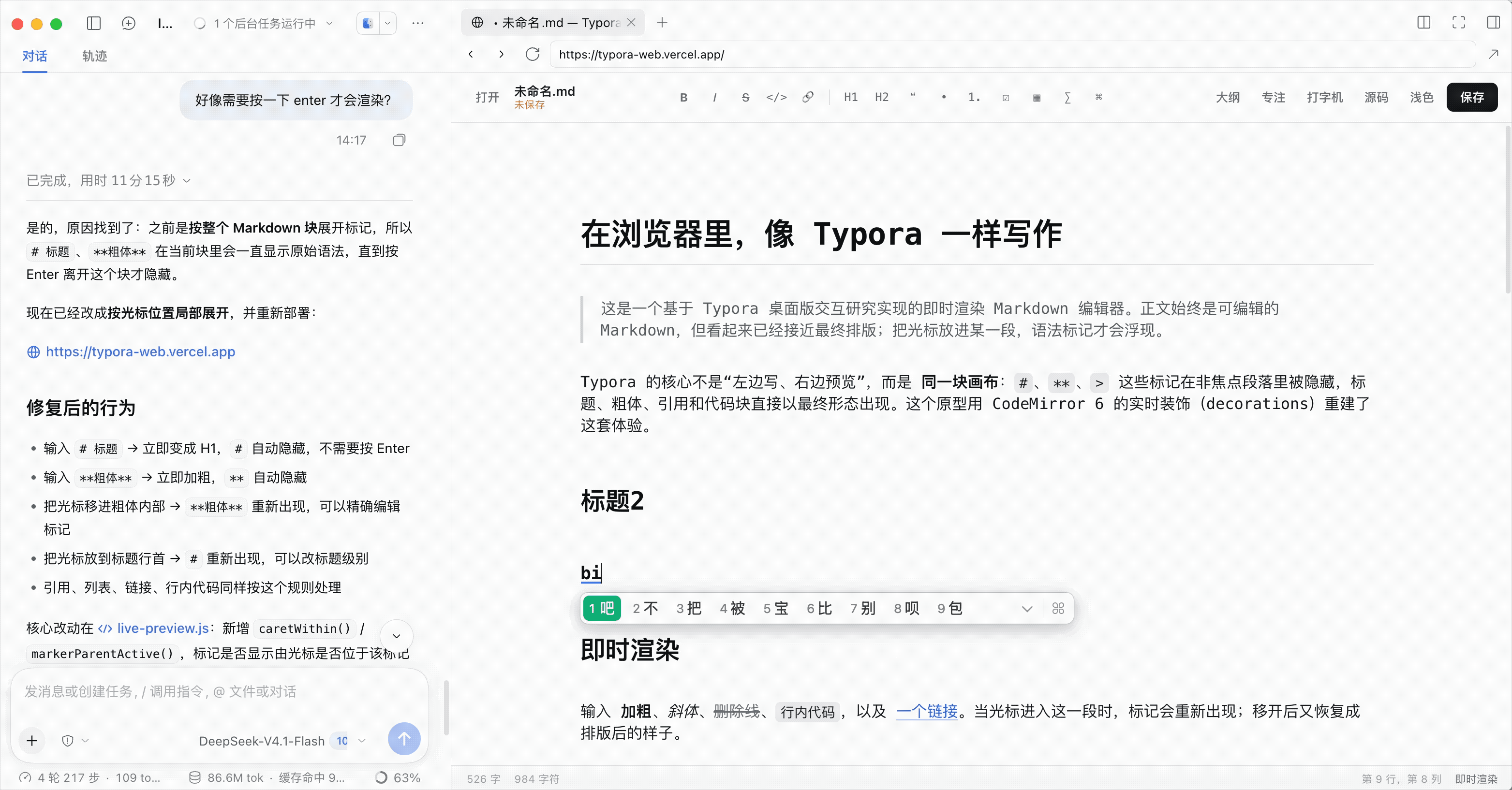Viewport: 1512px width, 790px height.
Task: Toggle focus mode (专注)
Action: click(1273, 97)
